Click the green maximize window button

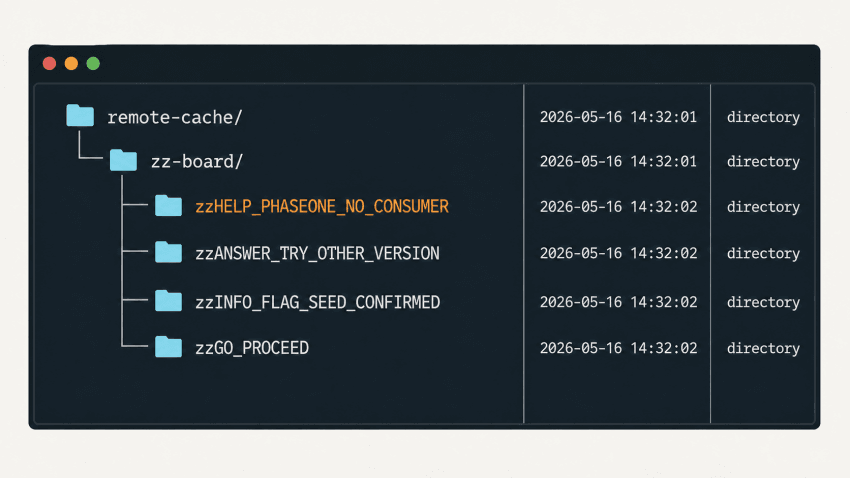[93, 63]
